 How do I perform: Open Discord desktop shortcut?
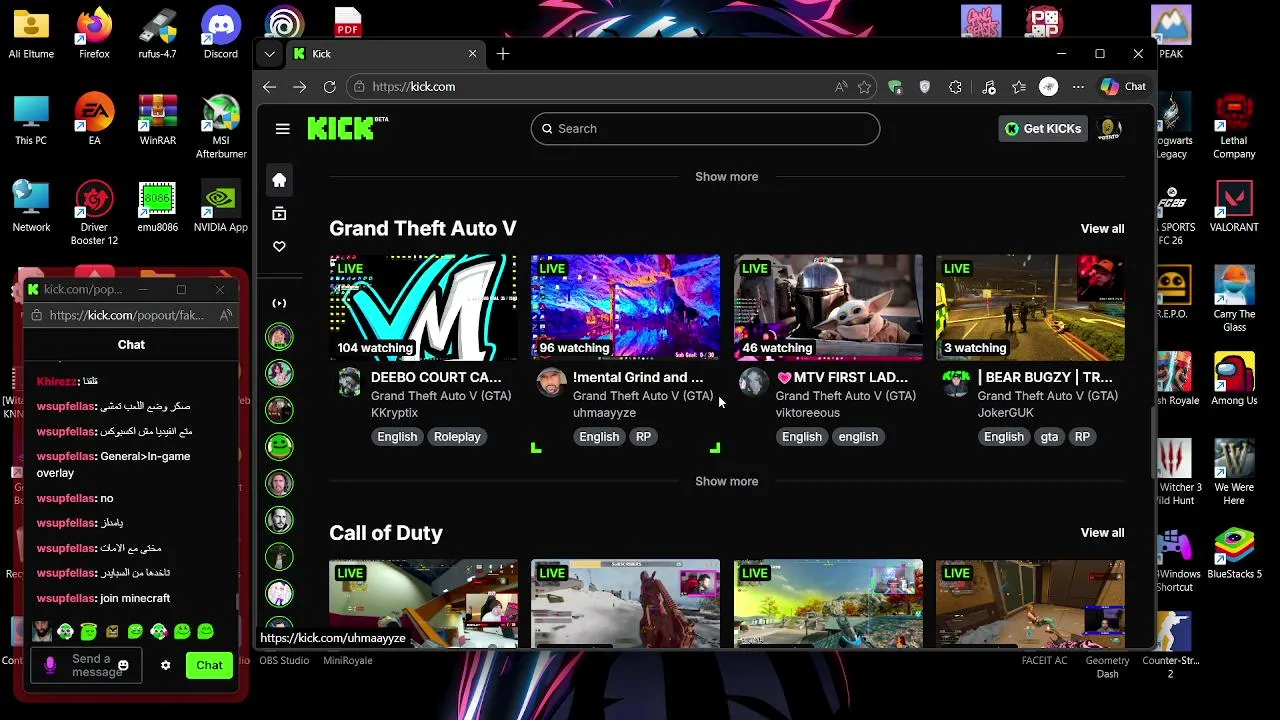221,33
